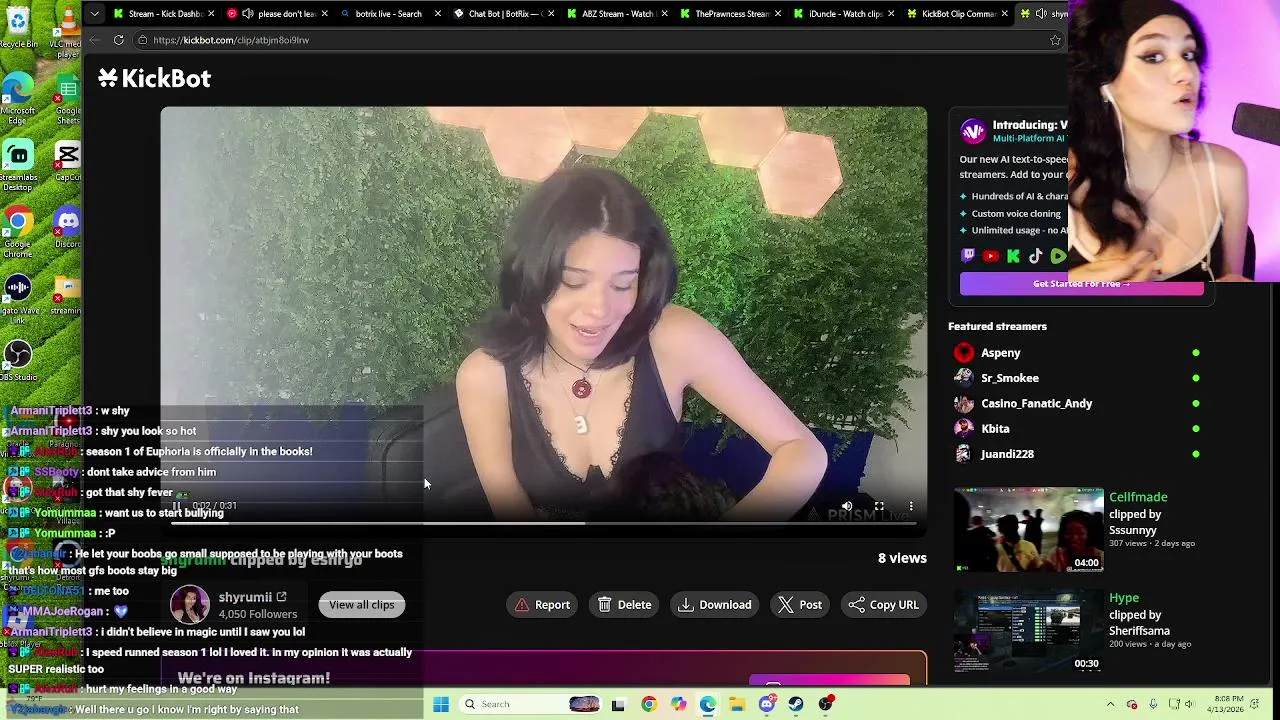Open the Hype clip thumbnail
Screen dimensions: 1280x720
[1028, 631]
